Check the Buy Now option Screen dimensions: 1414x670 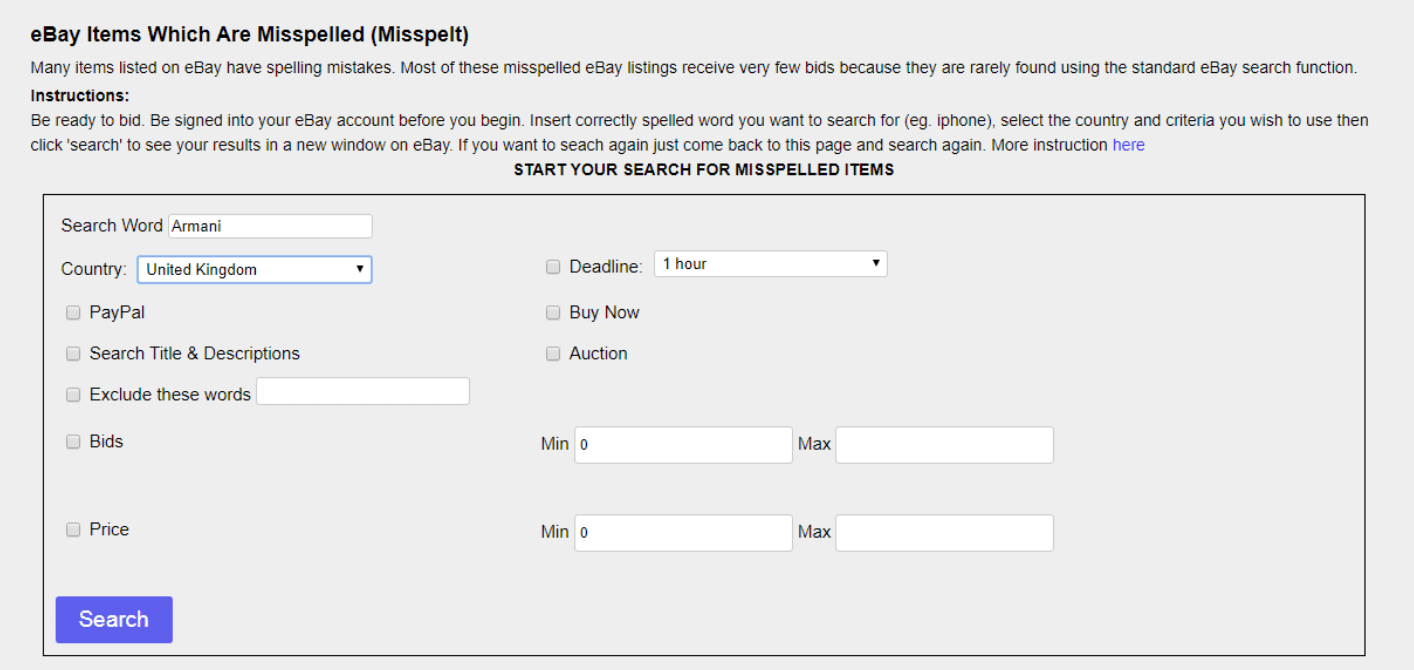(x=553, y=313)
